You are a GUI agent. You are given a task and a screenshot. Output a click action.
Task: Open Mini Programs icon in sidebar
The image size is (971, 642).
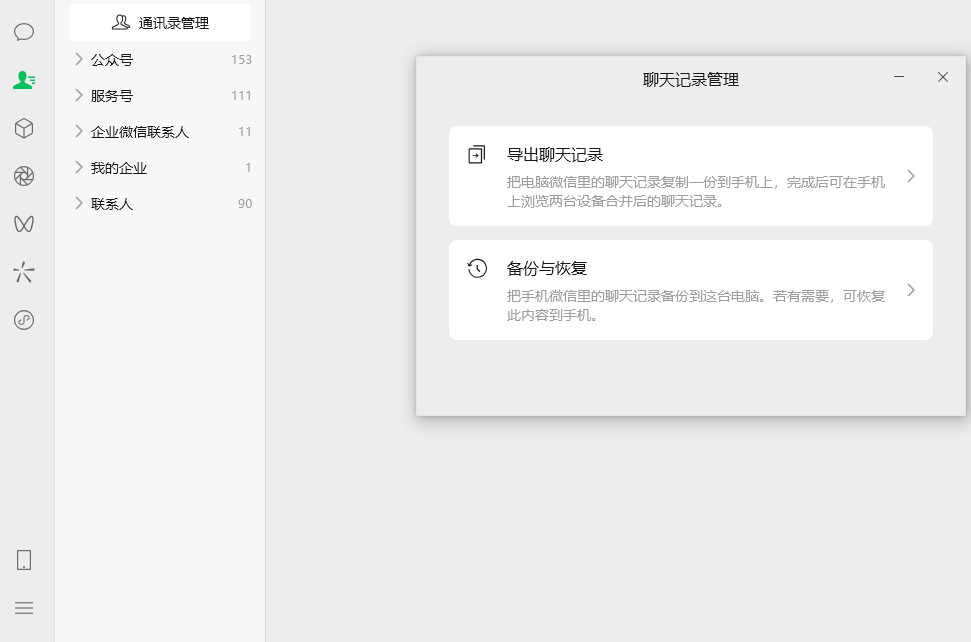coord(24,320)
